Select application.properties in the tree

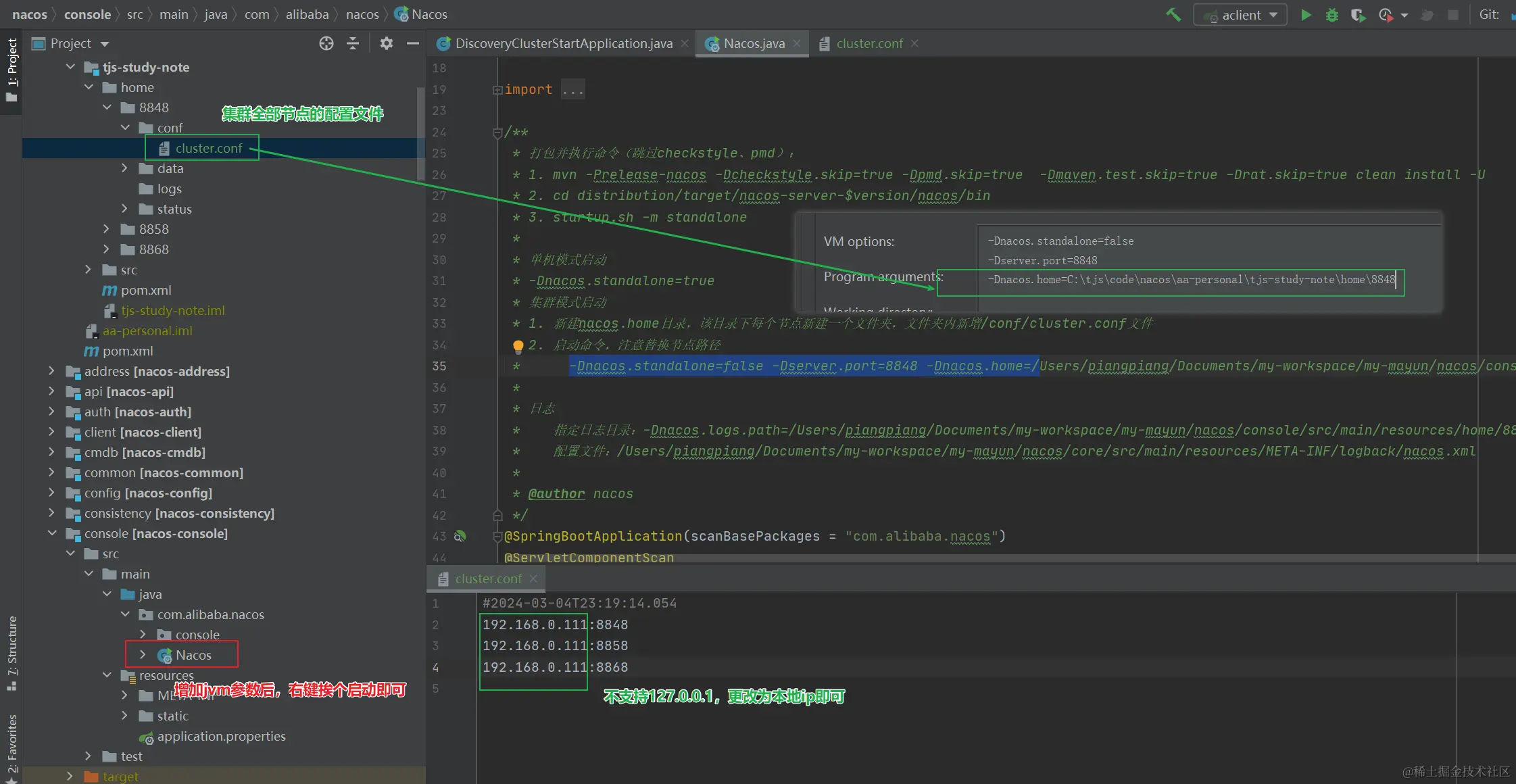pyautogui.click(x=221, y=736)
